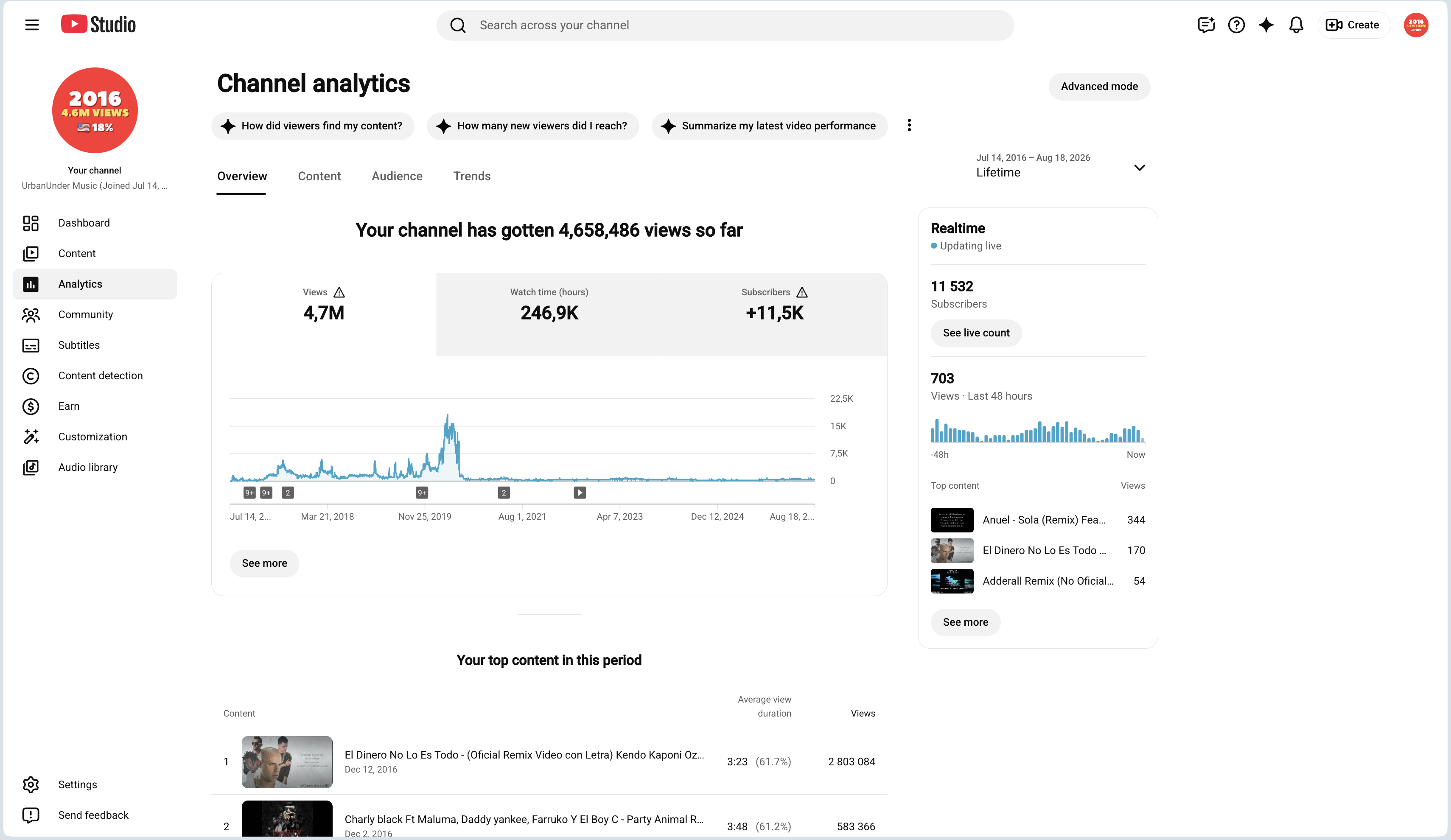Viewport: 1451px width, 840px height.
Task: Select the Watch time (hours) metric card
Action: pyautogui.click(x=549, y=314)
